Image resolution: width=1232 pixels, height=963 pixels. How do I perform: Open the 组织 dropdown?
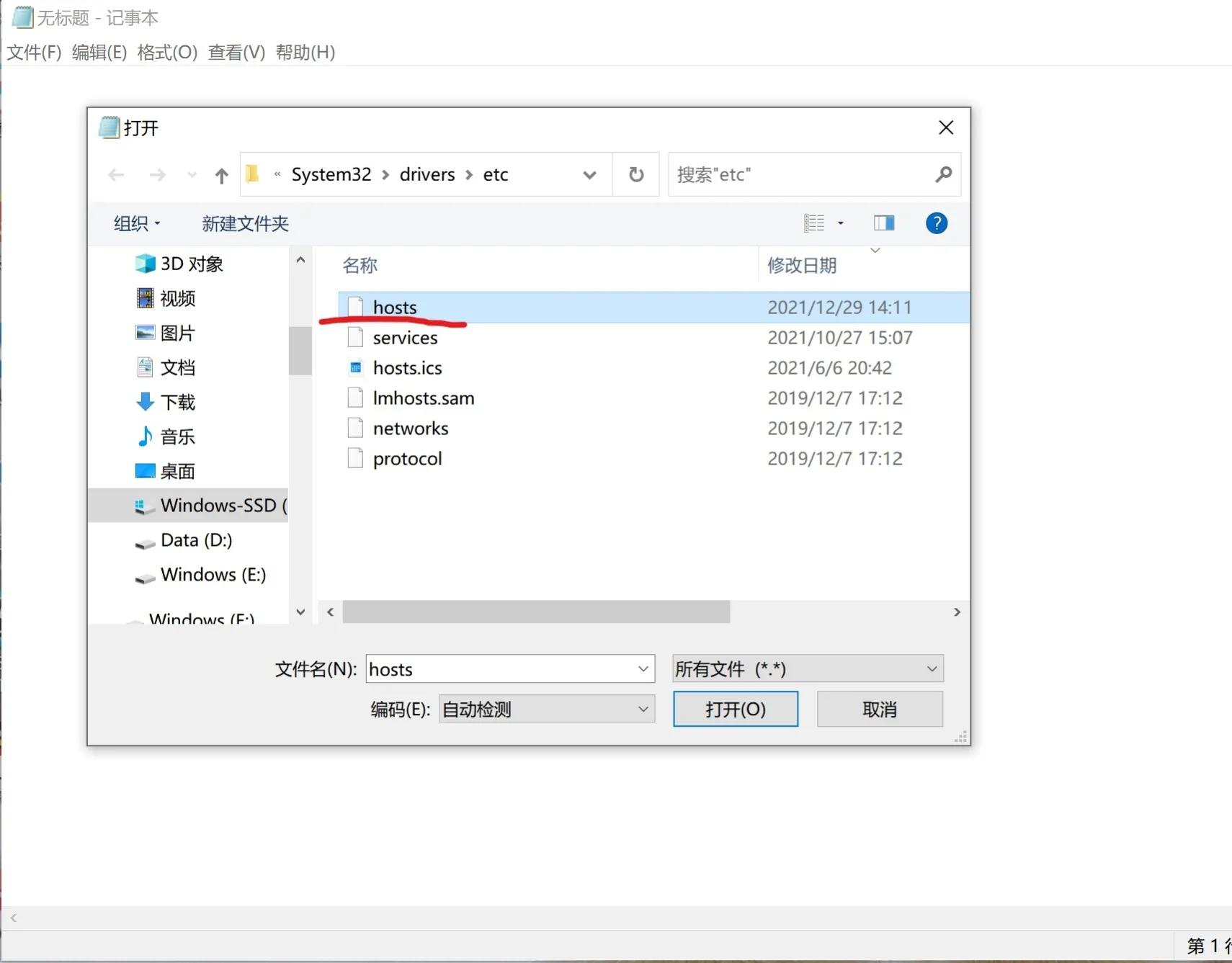[136, 223]
